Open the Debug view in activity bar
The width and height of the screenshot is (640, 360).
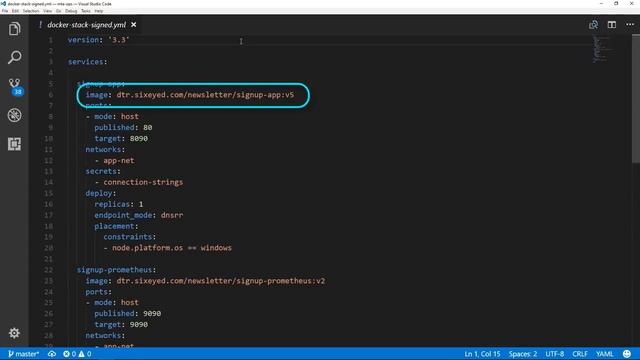[x=14, y=115]
